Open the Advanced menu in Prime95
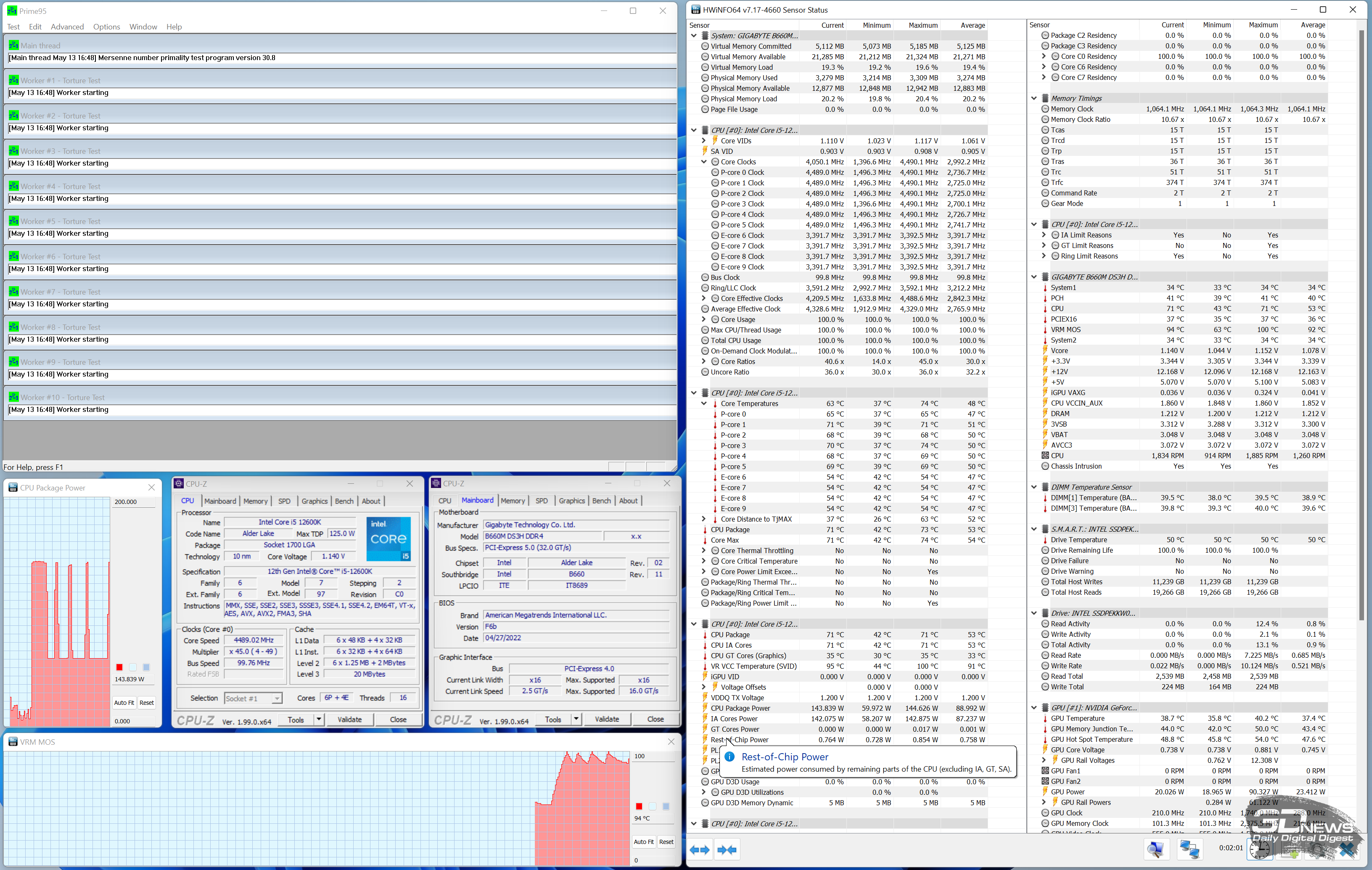The width and height of the screenshot is (1372, 870). [x=67, y=27]
